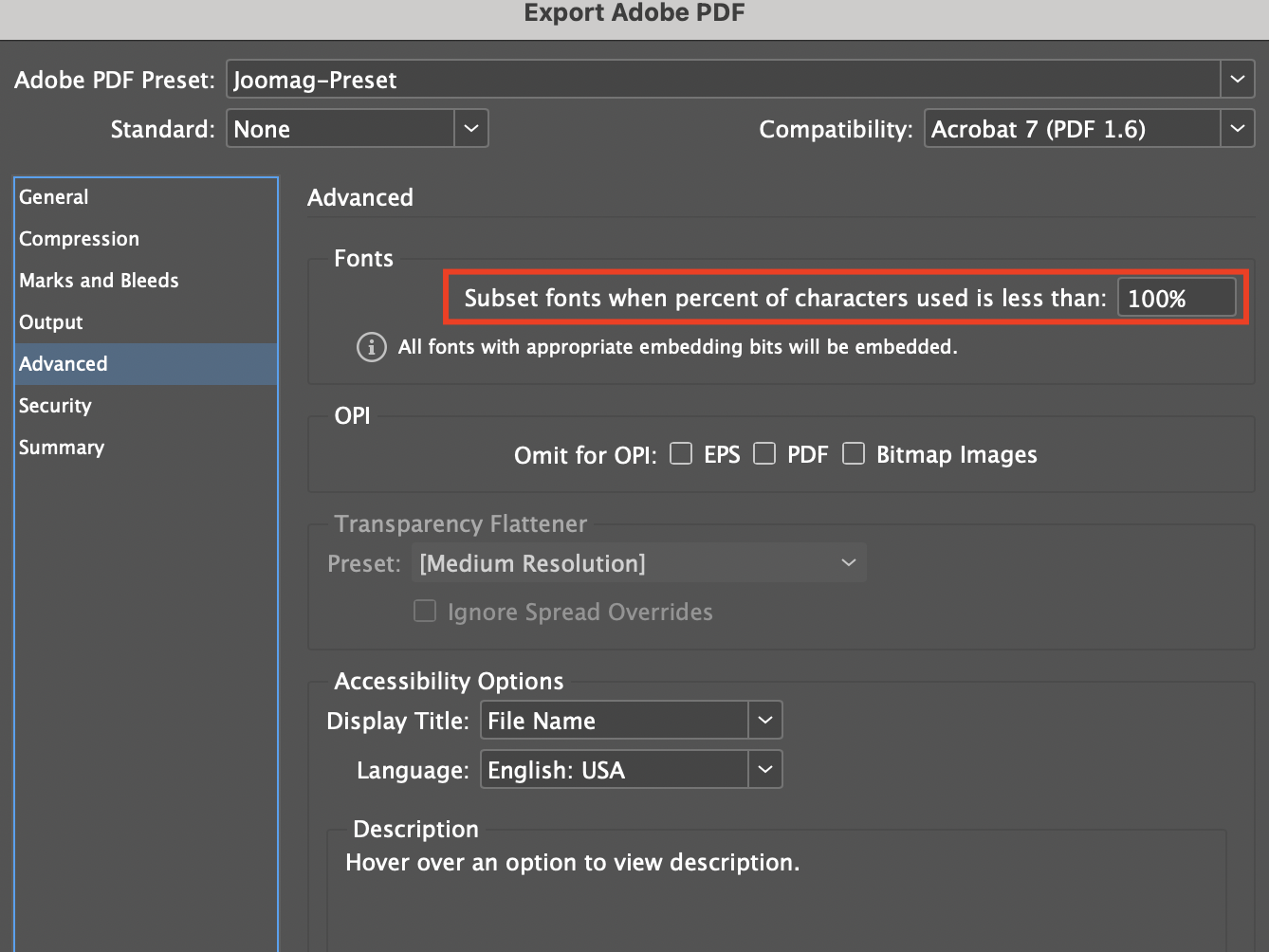This screenshot has width=1269, height=952.
Task: Expand the Language dropdown showing English: USA
Action: coord(764,770)
